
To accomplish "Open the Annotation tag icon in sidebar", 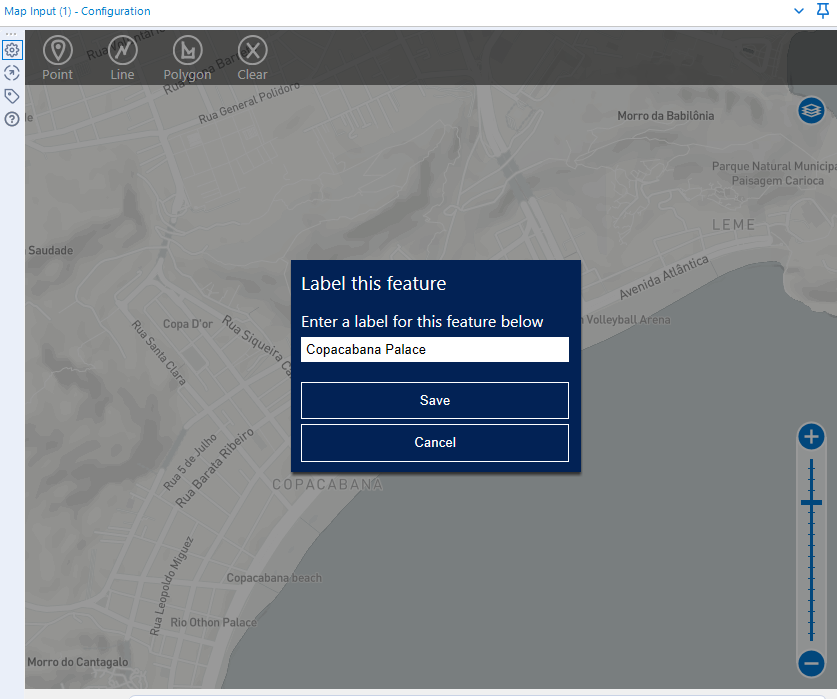I will pos(12,96).
